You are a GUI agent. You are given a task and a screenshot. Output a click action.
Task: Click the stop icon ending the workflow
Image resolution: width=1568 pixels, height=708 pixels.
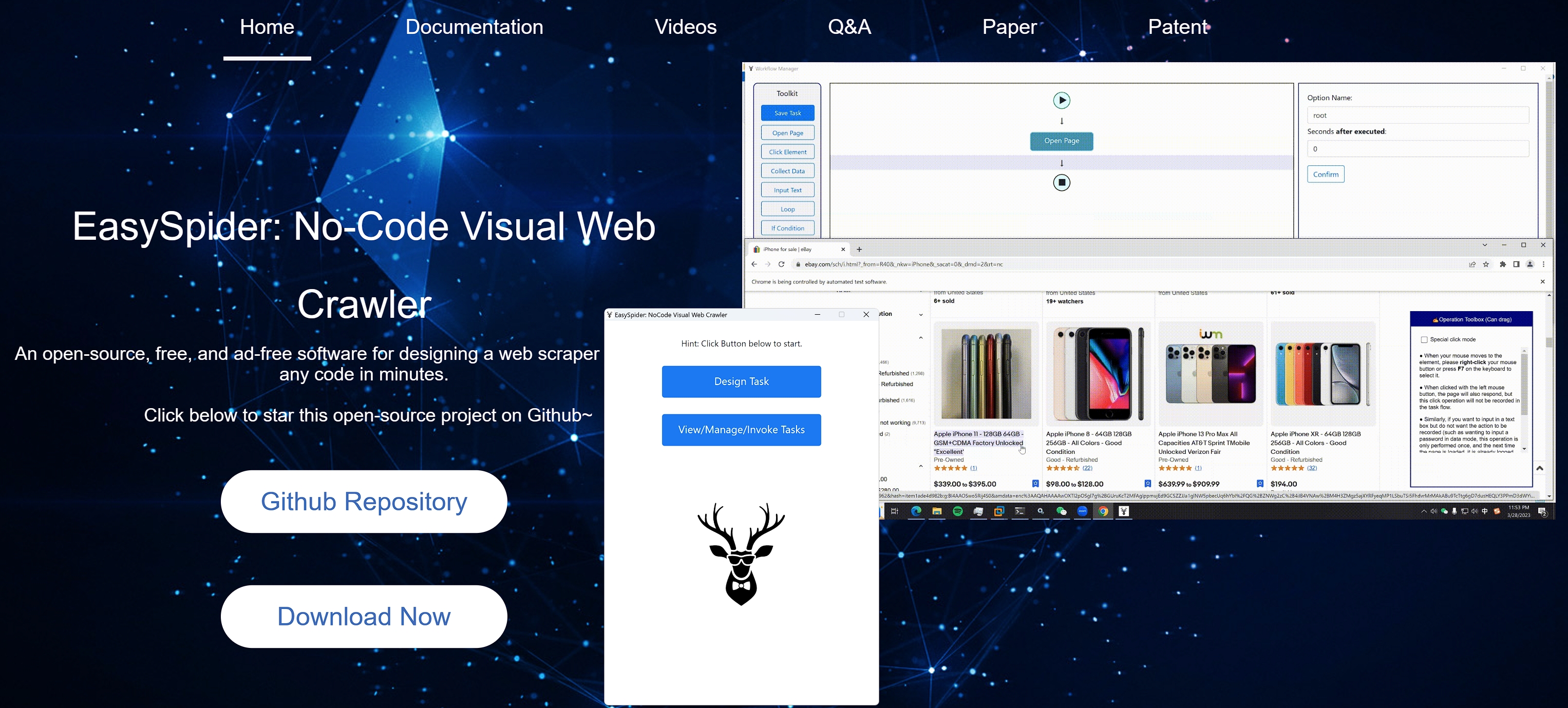[x=1062, y=182]
